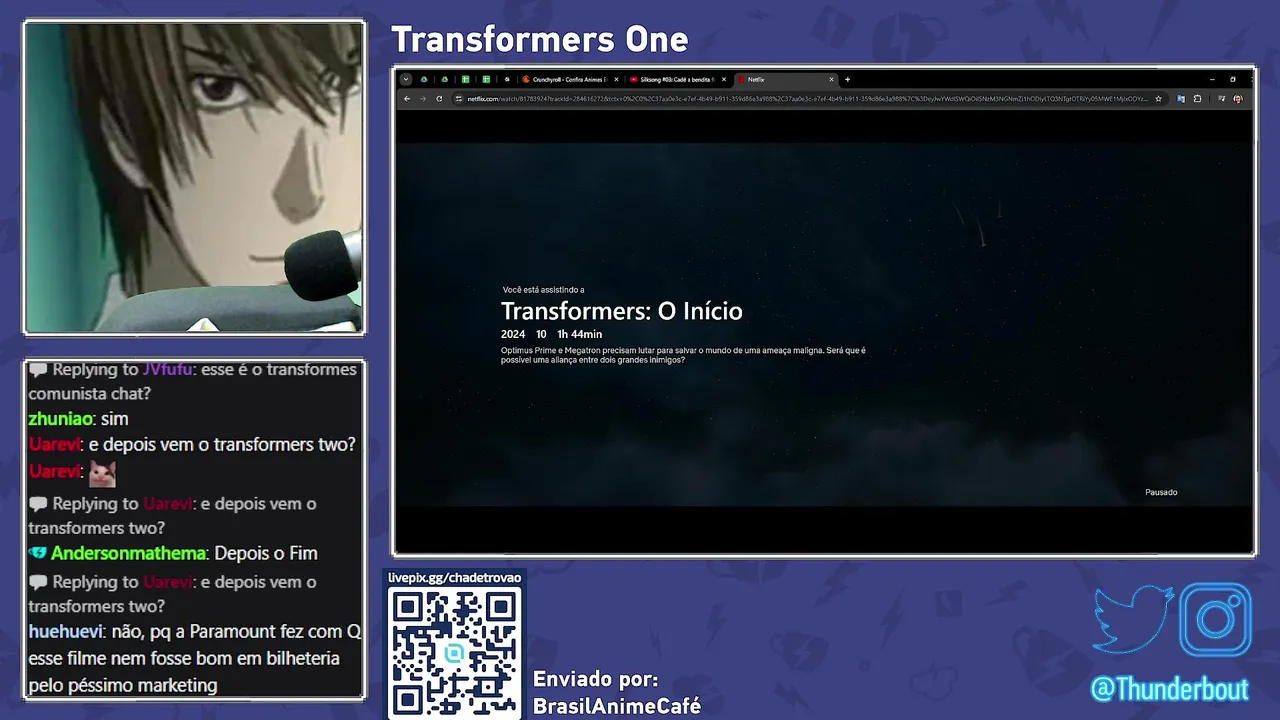Switch to the Crunchyroll tab
The height and width of the screenshot is (720, 1280).
[x=571, y=79]
